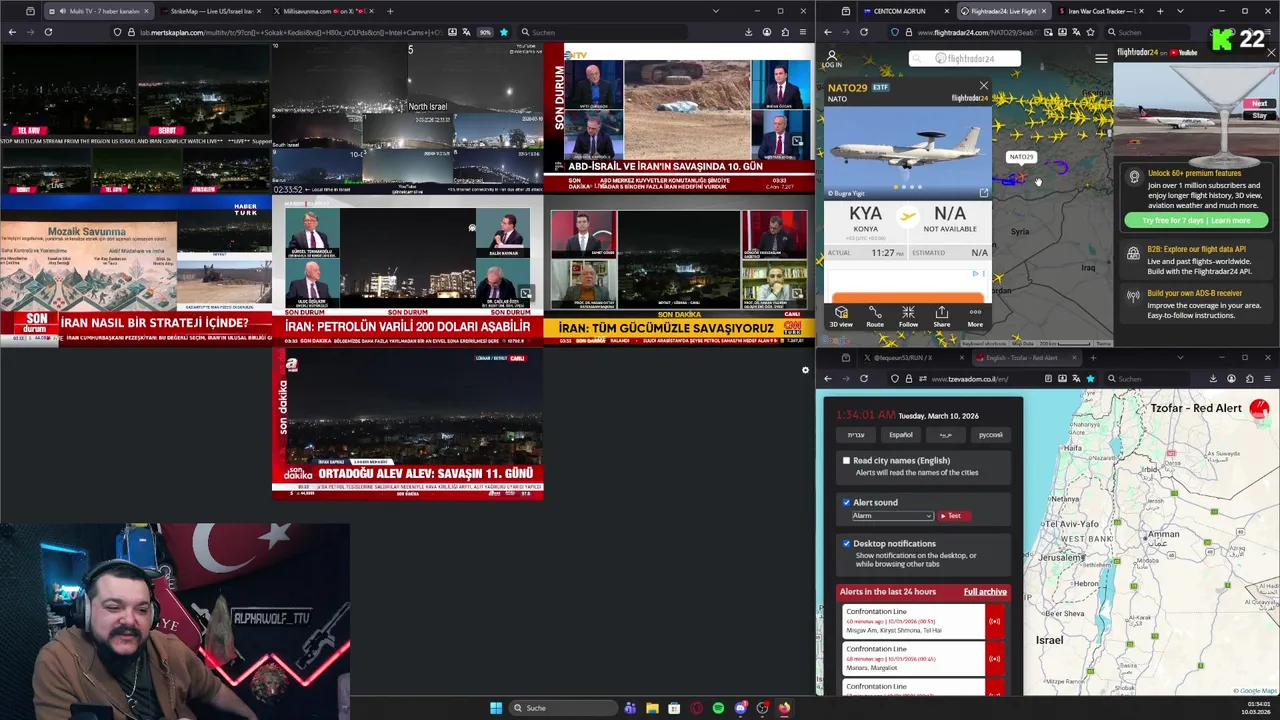Open Spotify from the taskbar

pos(718,708)
